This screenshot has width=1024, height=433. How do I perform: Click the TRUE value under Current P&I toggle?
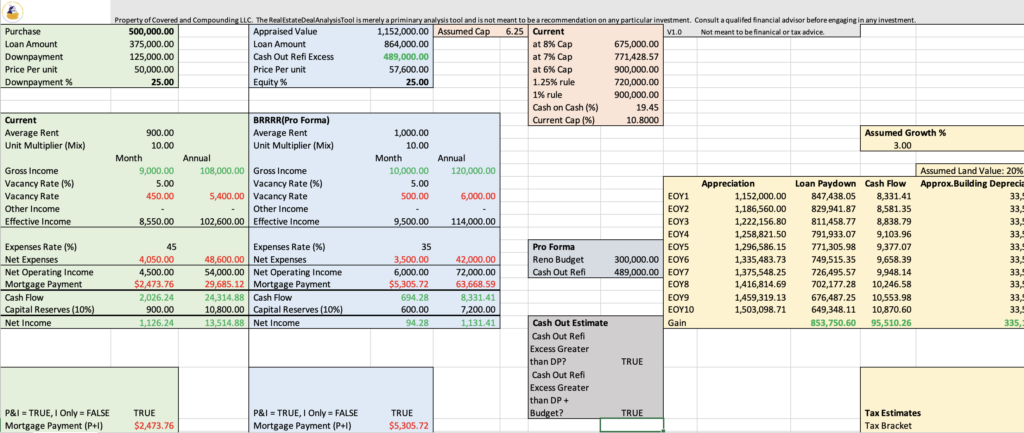click(x=144, y=413)
